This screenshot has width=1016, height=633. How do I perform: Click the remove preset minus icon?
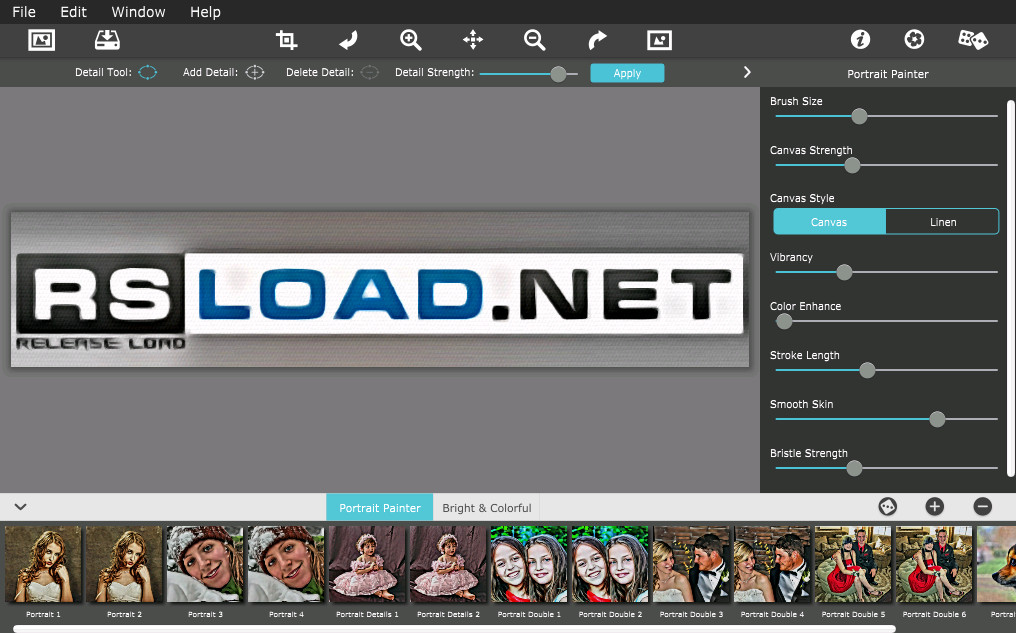coord(982,507)
